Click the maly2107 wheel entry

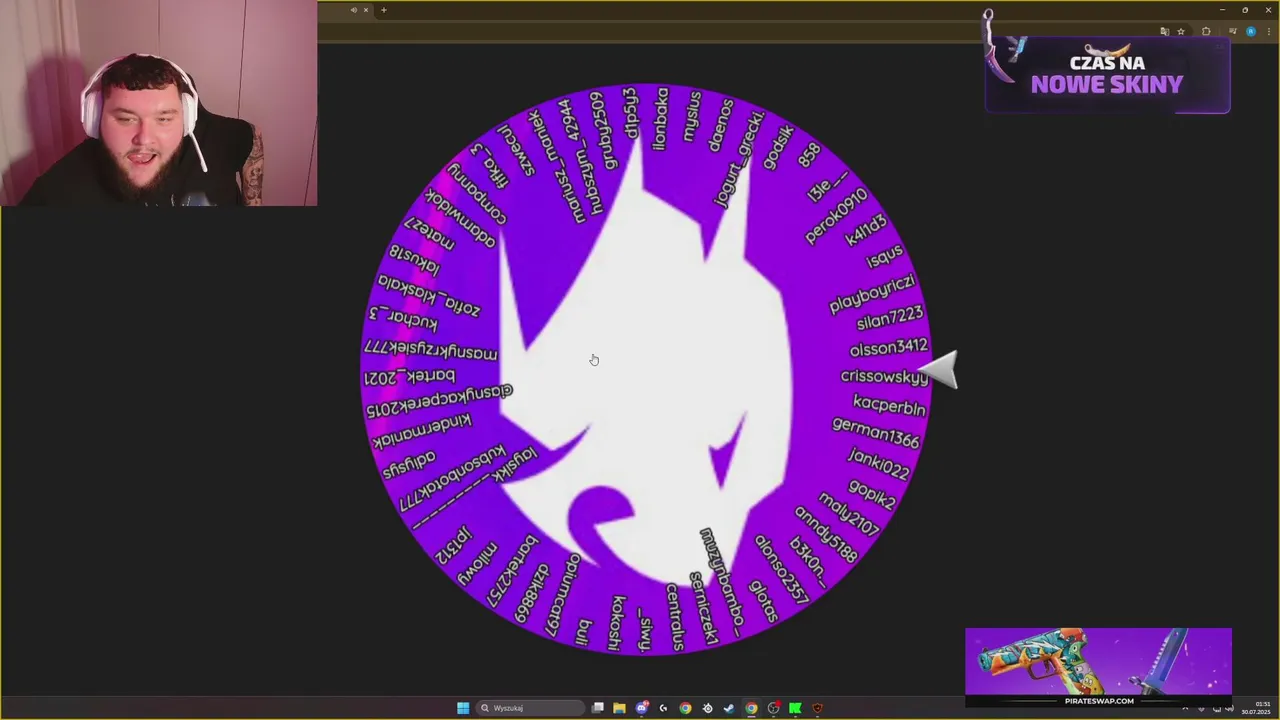pyautogui.click(x=849, y=513)
